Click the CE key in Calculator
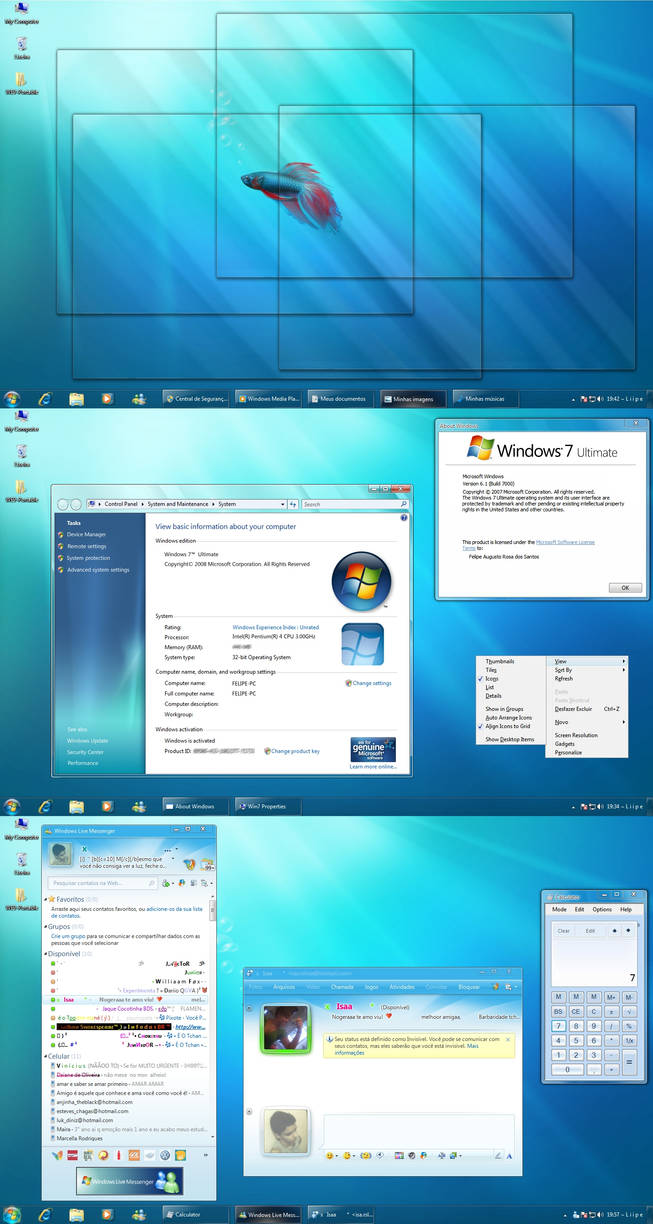The height and width of the screenshot is (1224, 653). point(576,1011)
